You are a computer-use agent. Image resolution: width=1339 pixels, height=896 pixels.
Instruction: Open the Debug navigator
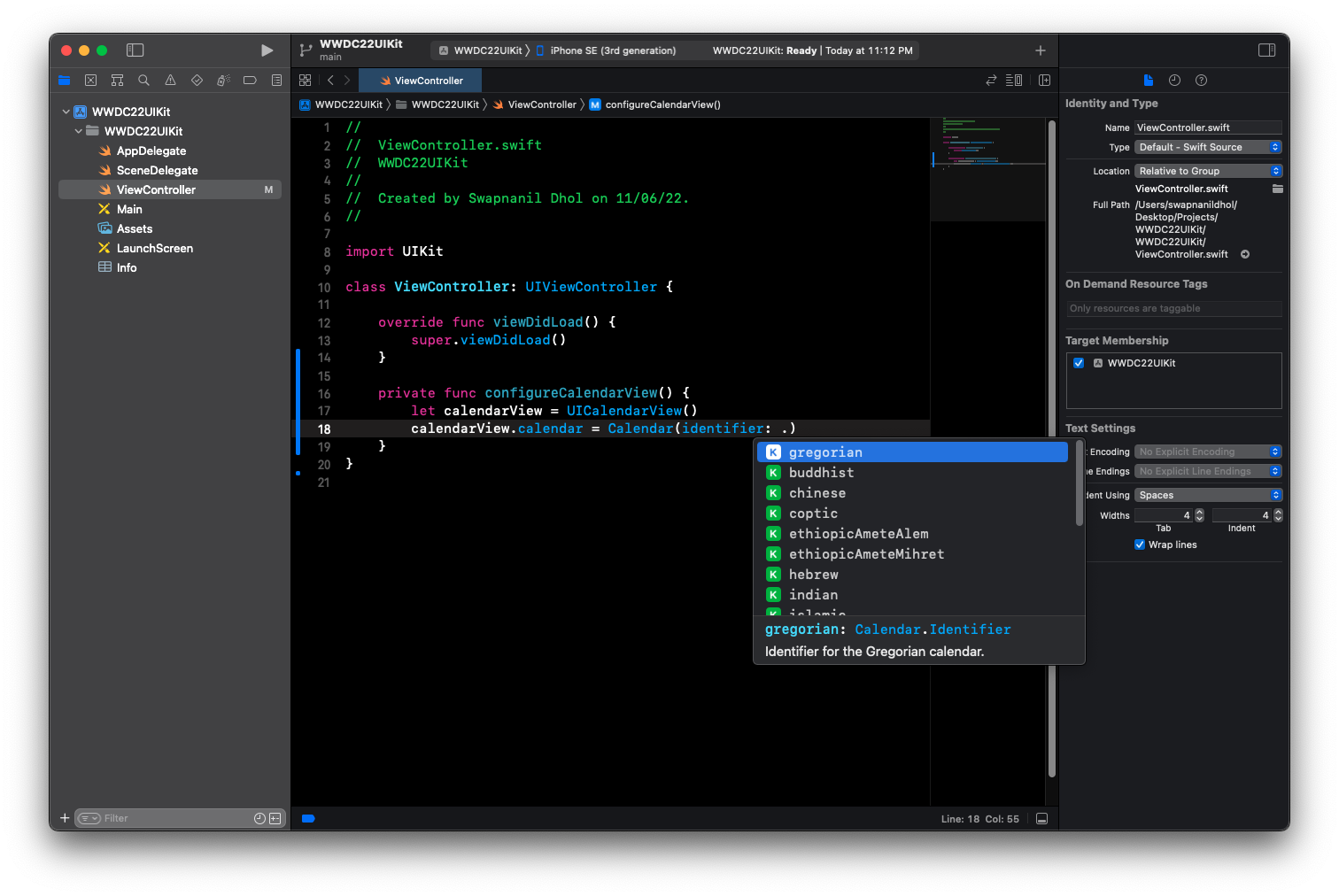pyautogui.click(x=223, y=81)
